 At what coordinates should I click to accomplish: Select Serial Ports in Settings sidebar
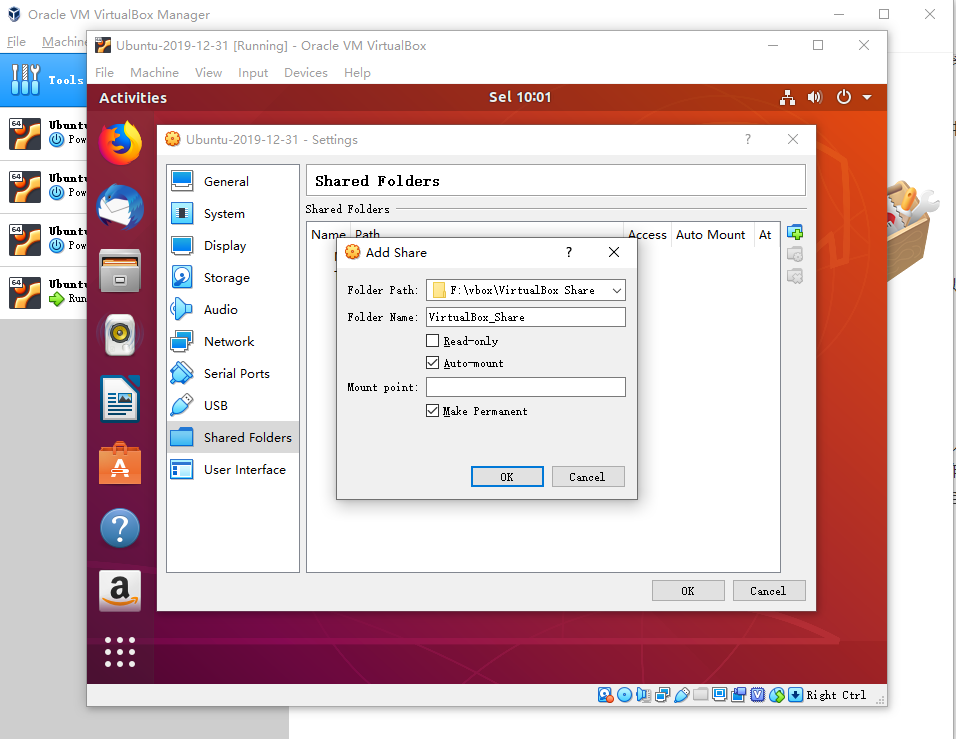point(233,373)
